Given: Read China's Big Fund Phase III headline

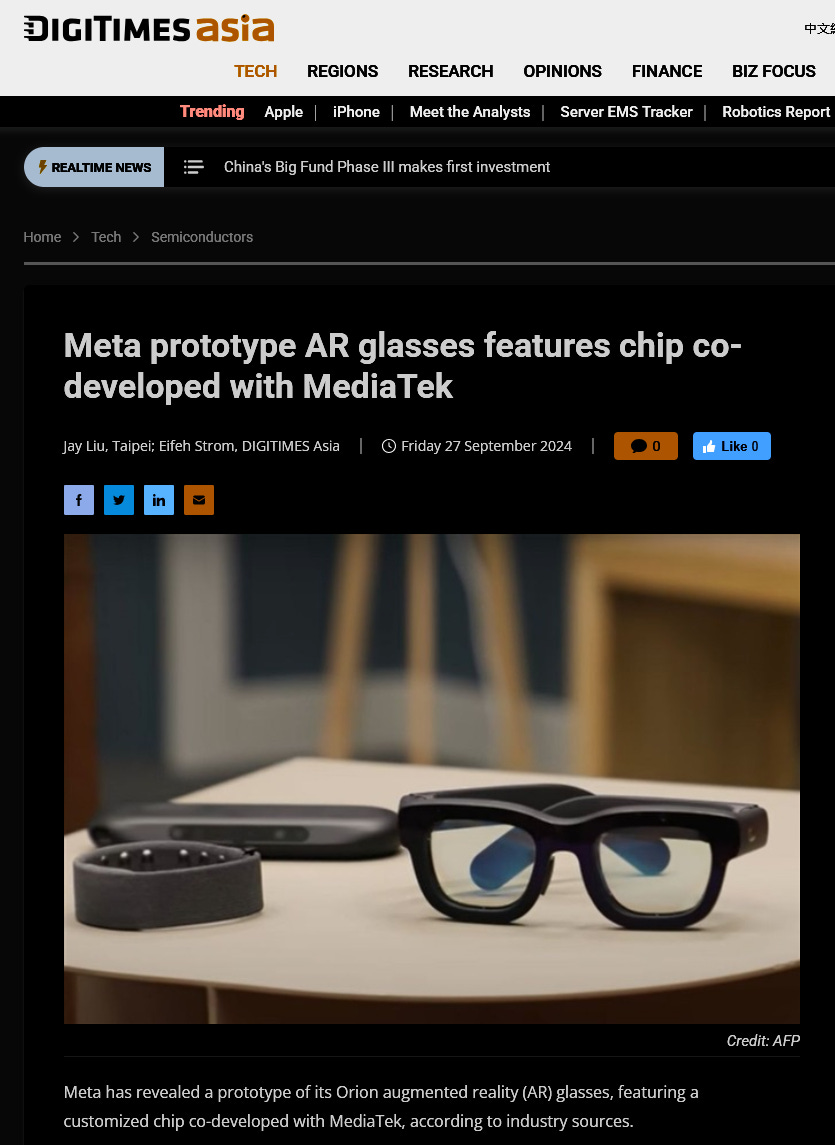Looking at the screenshot, I should (x=387, y=167).
